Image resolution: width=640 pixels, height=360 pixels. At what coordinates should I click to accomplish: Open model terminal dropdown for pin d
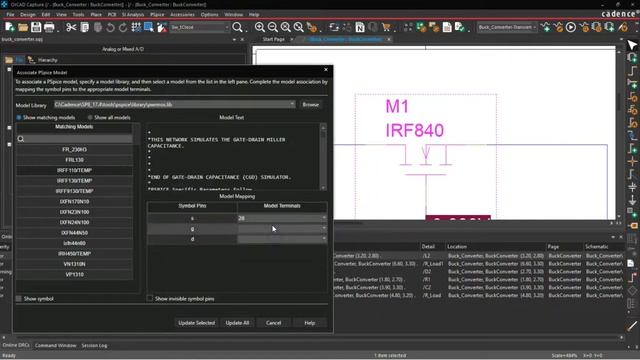pyautogui.click(x=324, y=239)
